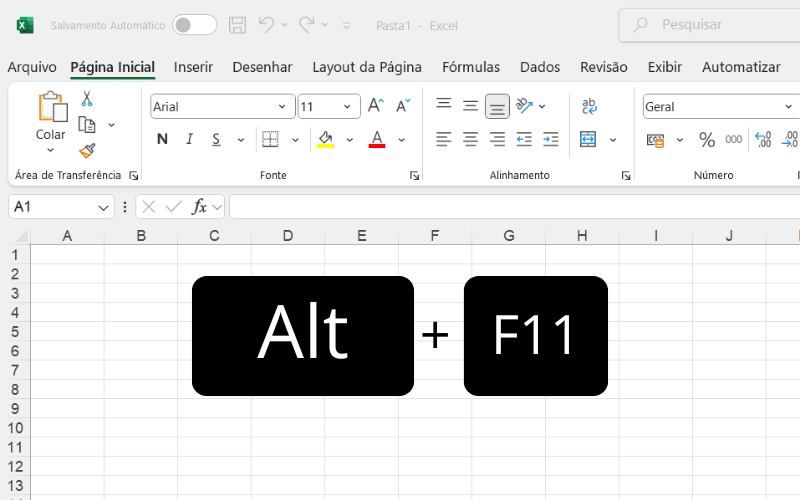Toggle italic formatting with the I button

(x=189, y=139)
